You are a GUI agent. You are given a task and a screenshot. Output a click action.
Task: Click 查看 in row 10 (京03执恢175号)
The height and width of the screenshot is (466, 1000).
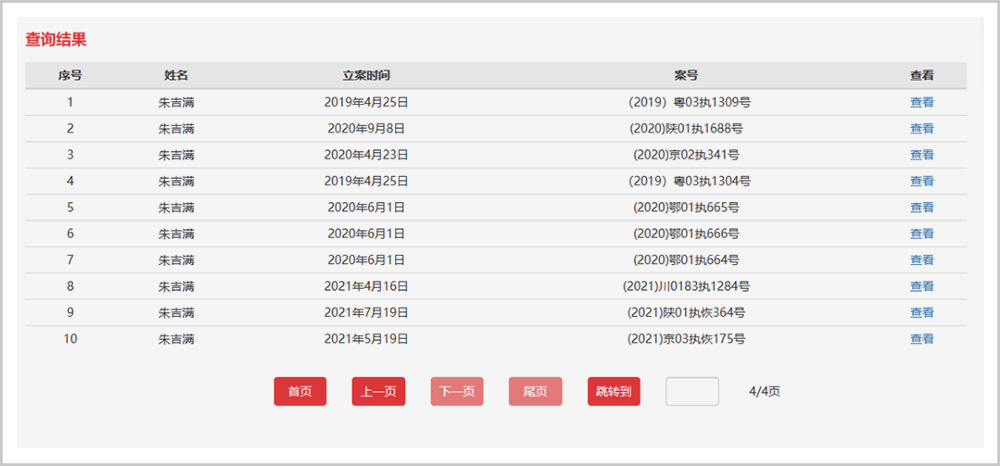pos(921,339)
